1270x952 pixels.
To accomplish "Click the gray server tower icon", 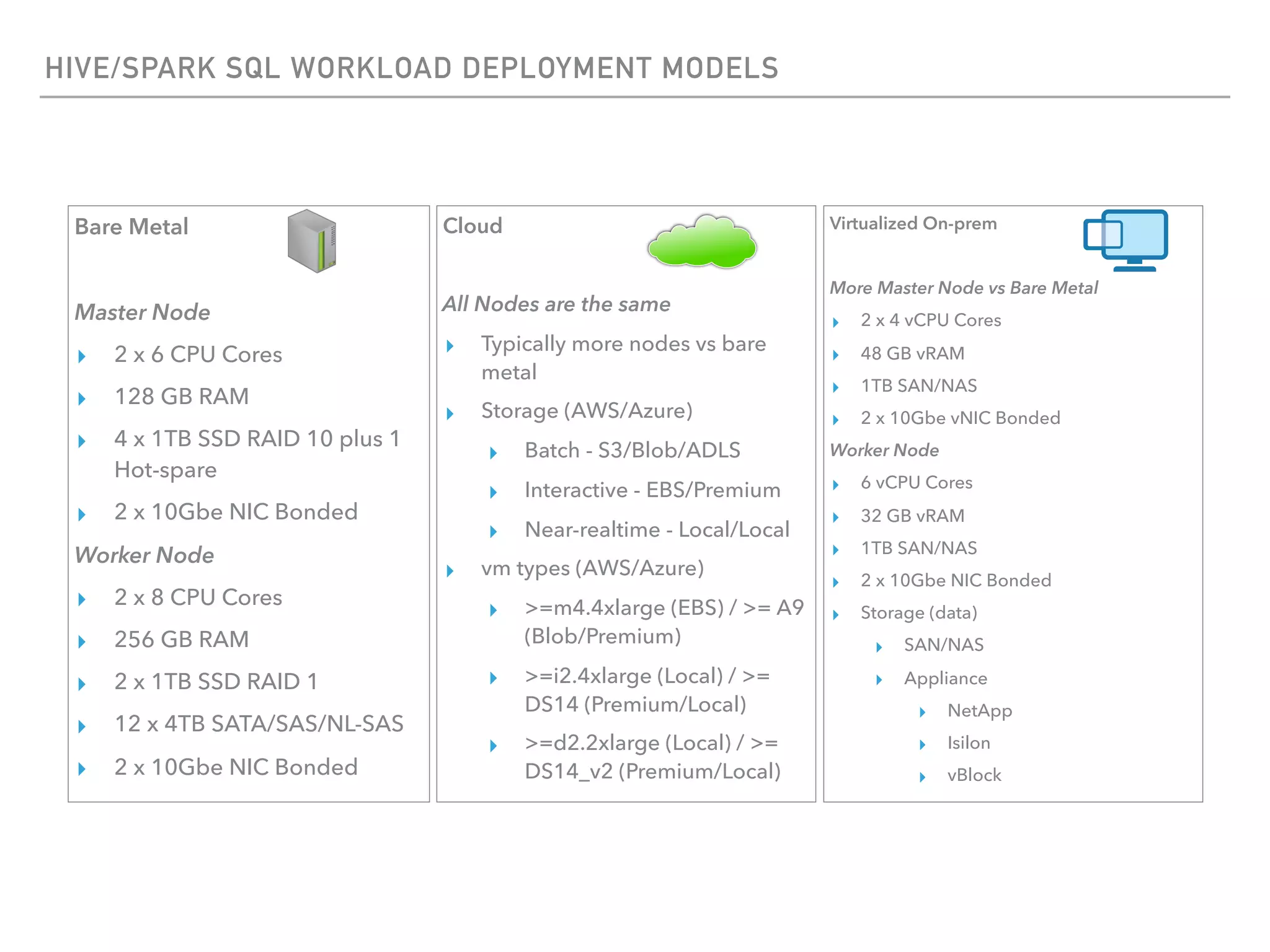I will click(312, 241).
